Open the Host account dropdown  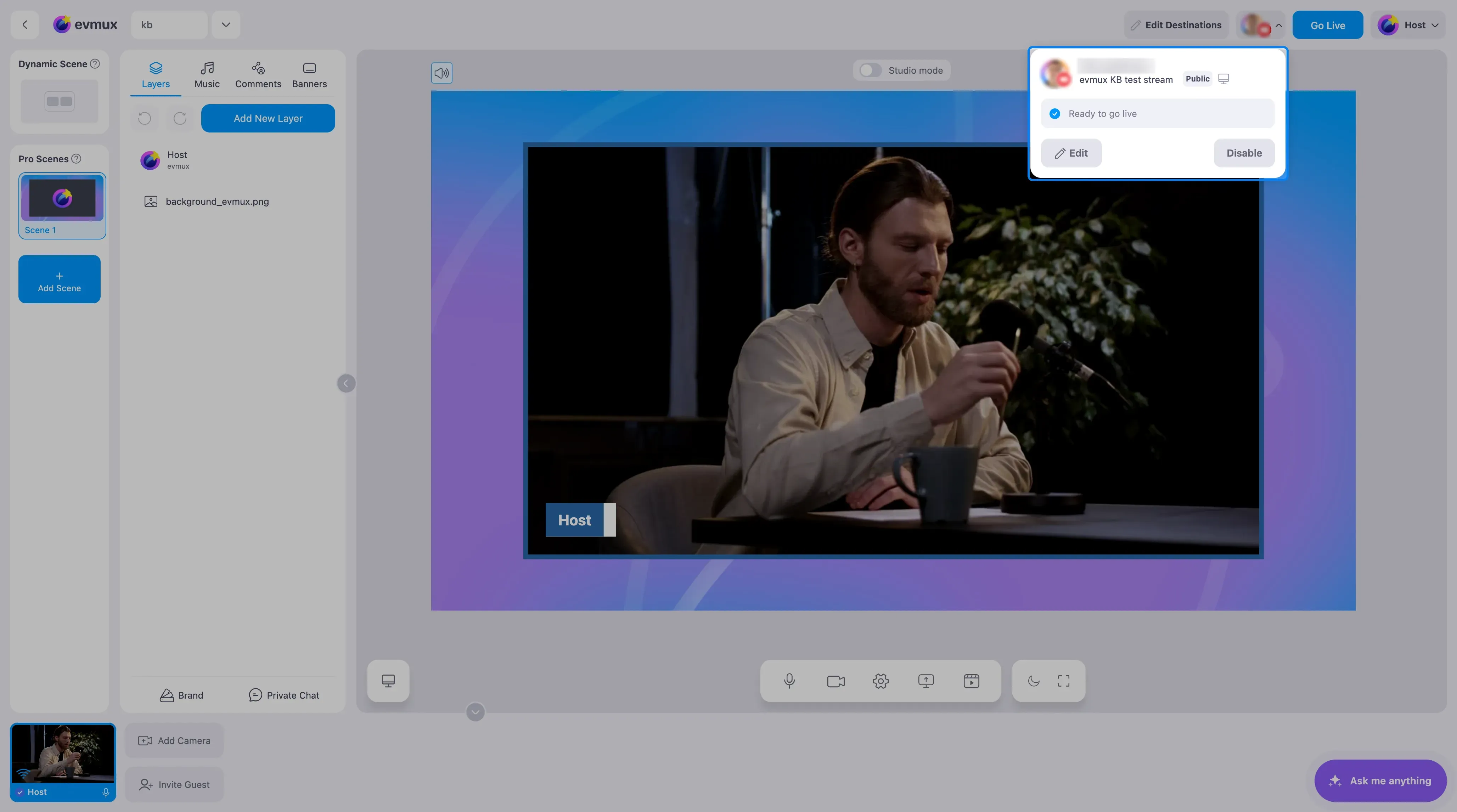[1408, 25]
